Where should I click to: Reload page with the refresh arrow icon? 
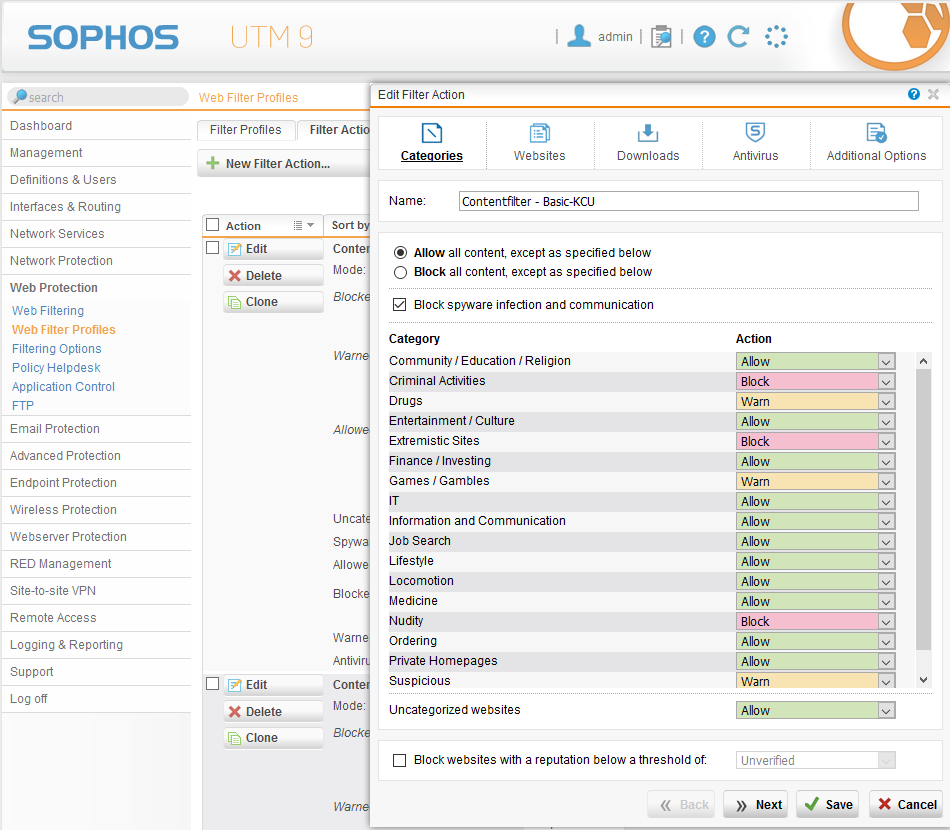point(738,36)
